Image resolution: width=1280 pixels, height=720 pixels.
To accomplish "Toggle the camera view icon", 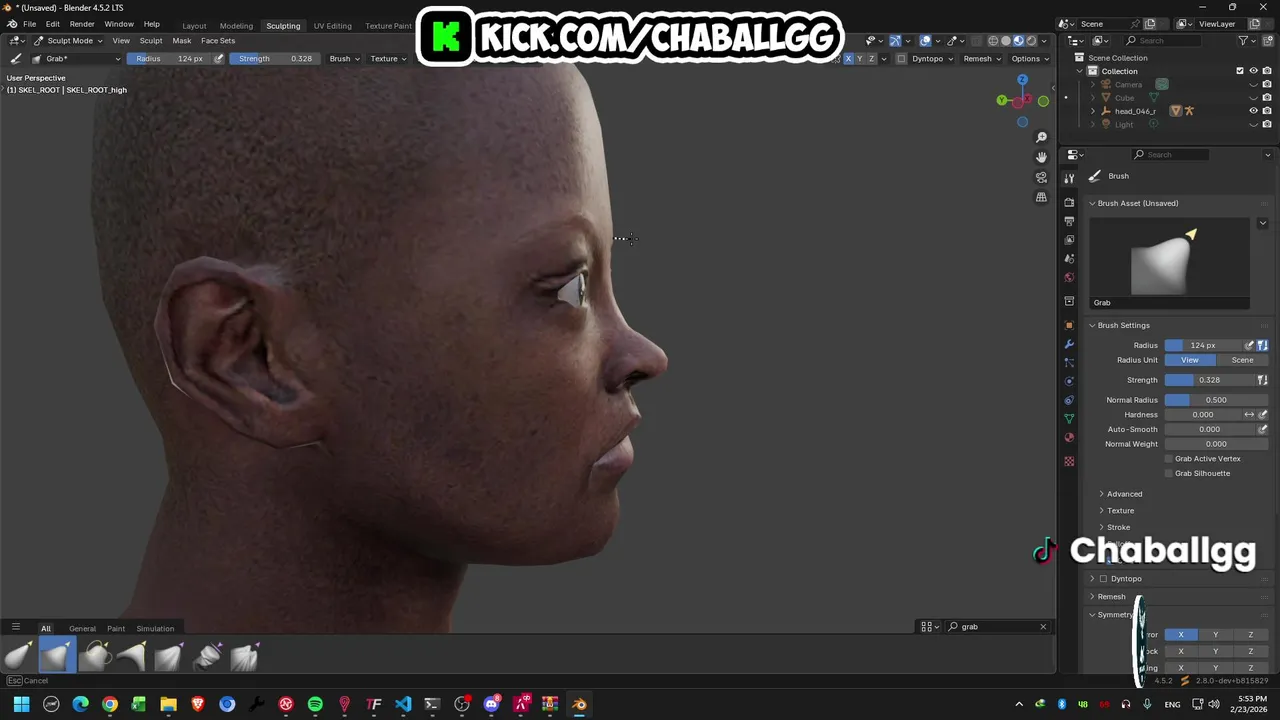I will (1041, 177).
